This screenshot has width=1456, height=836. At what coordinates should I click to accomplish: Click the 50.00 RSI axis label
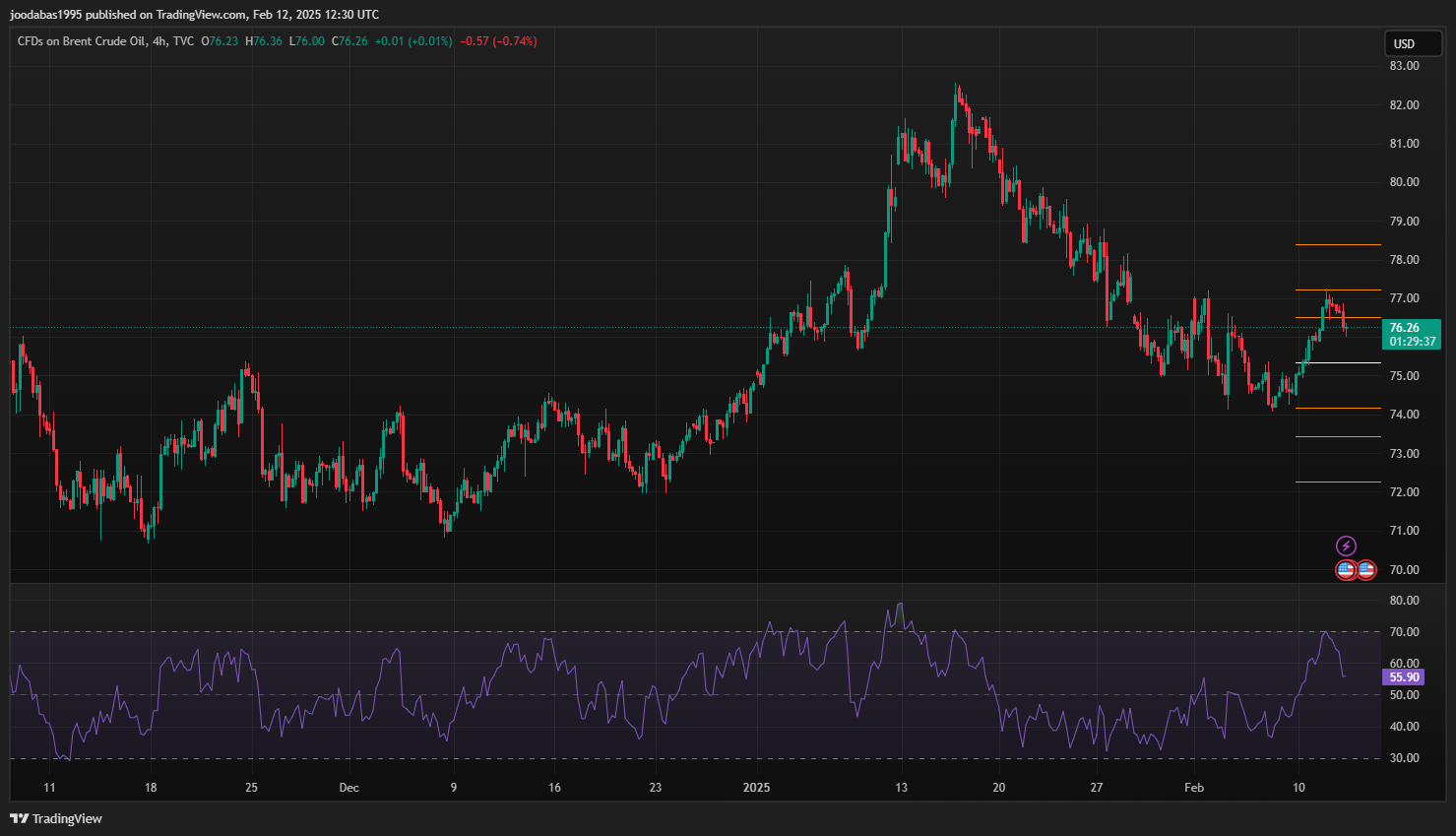point(1404,695)
